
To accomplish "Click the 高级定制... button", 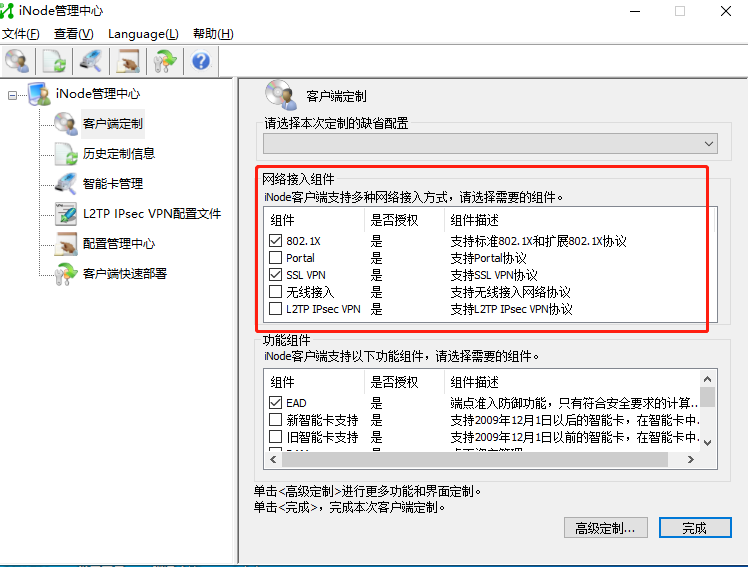I will [x=605, y=528].
